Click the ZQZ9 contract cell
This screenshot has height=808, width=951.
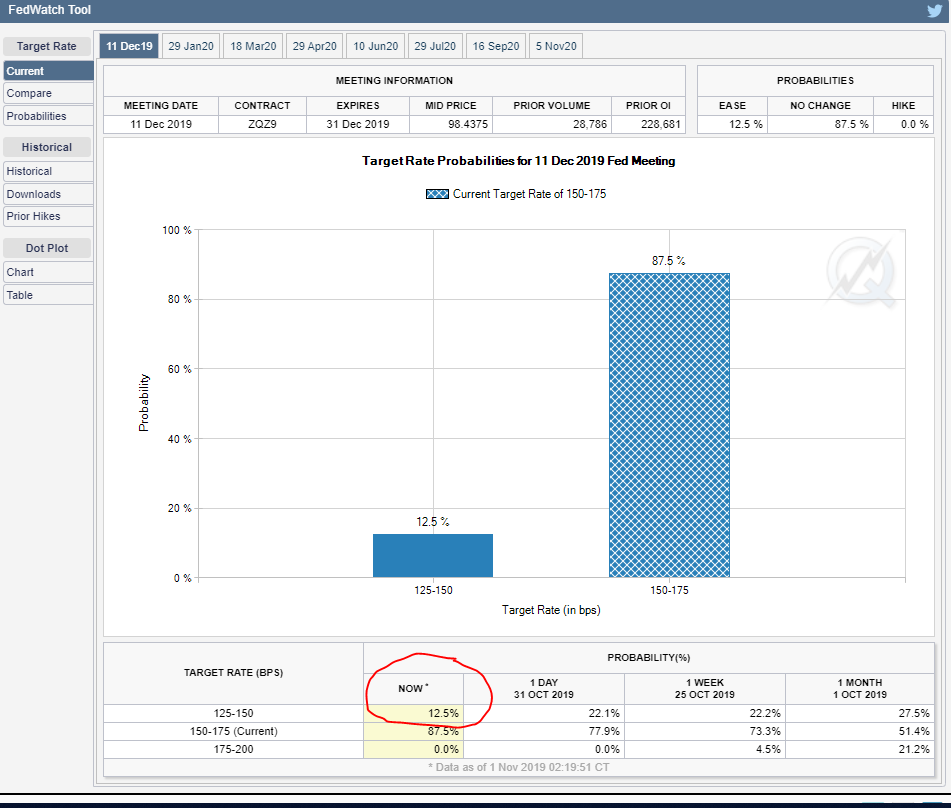[x=262, y=124]
